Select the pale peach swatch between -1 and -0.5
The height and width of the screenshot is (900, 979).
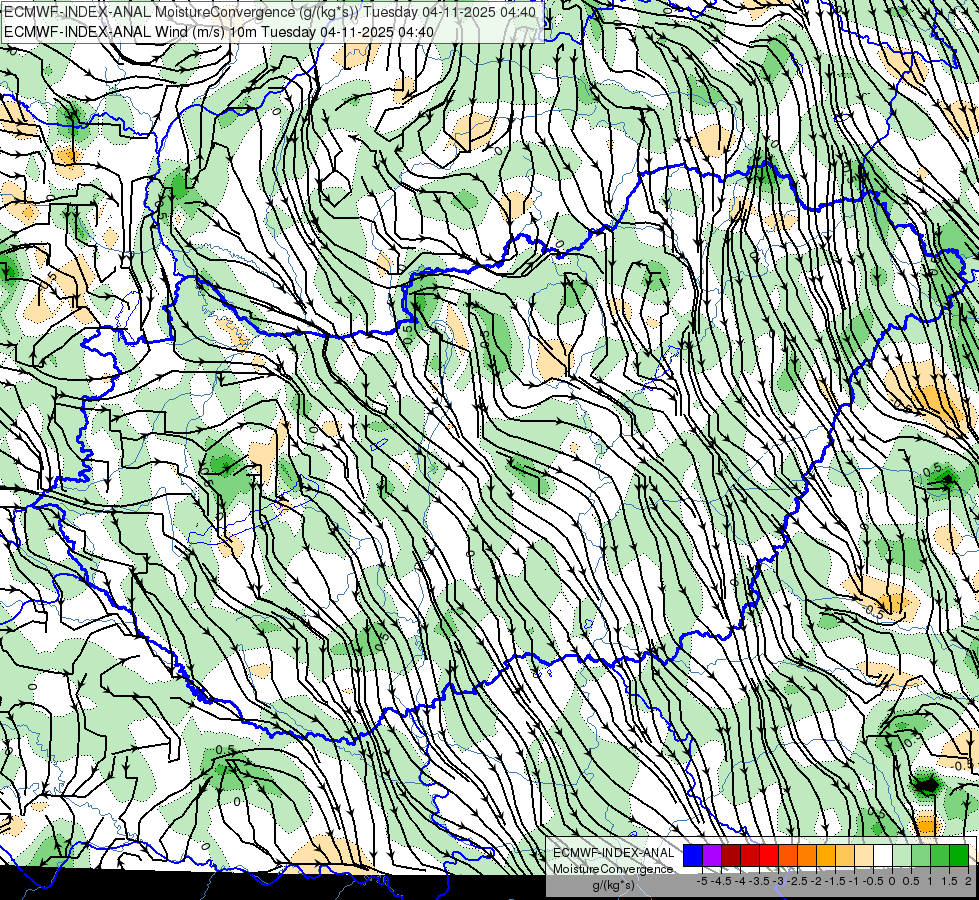point(864,855)
